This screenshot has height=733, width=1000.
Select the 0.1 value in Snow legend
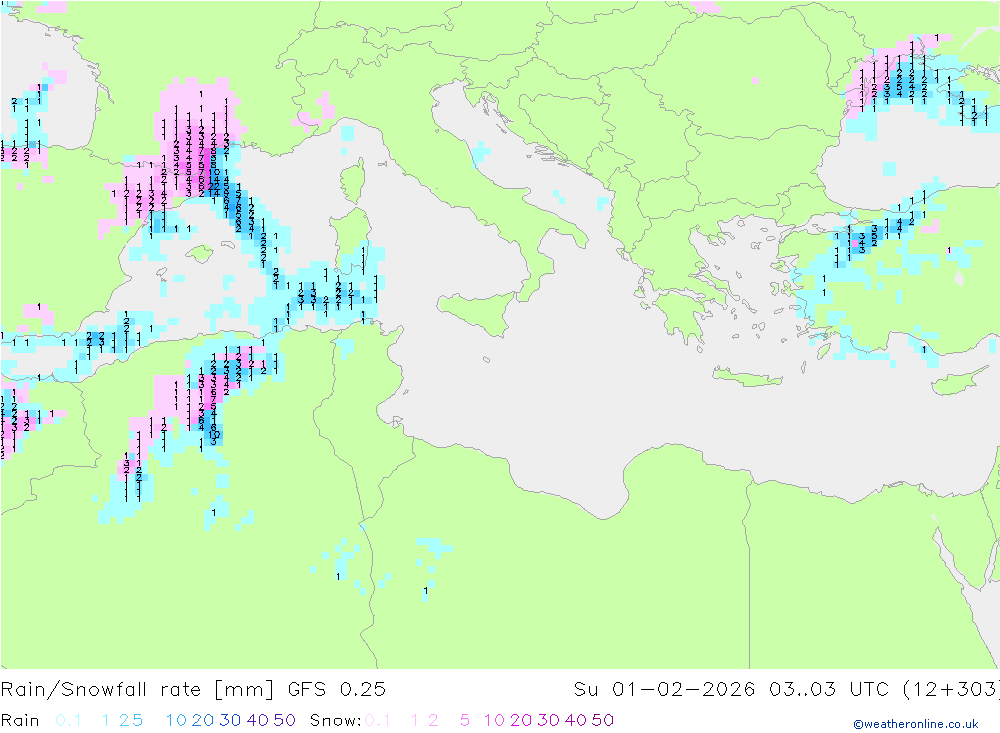click(x=378, y=720)
